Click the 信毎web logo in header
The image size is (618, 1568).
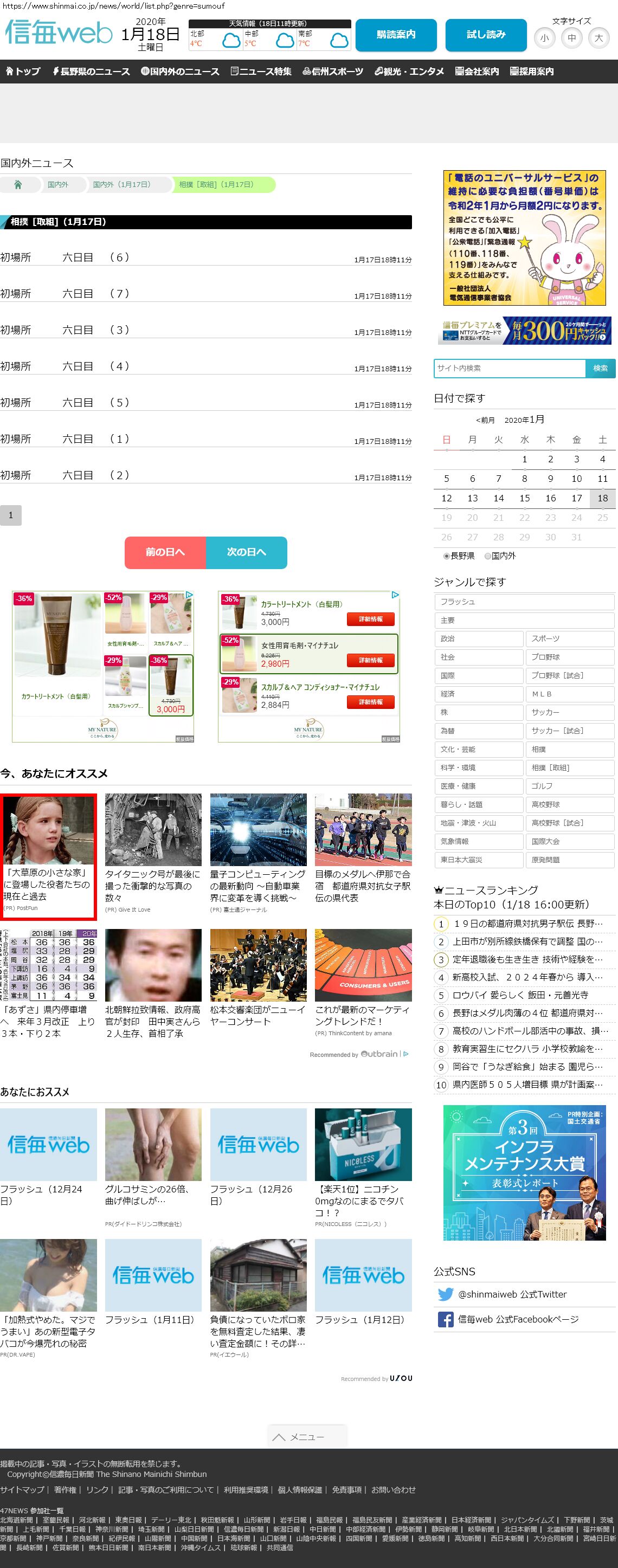pos(59,33)
